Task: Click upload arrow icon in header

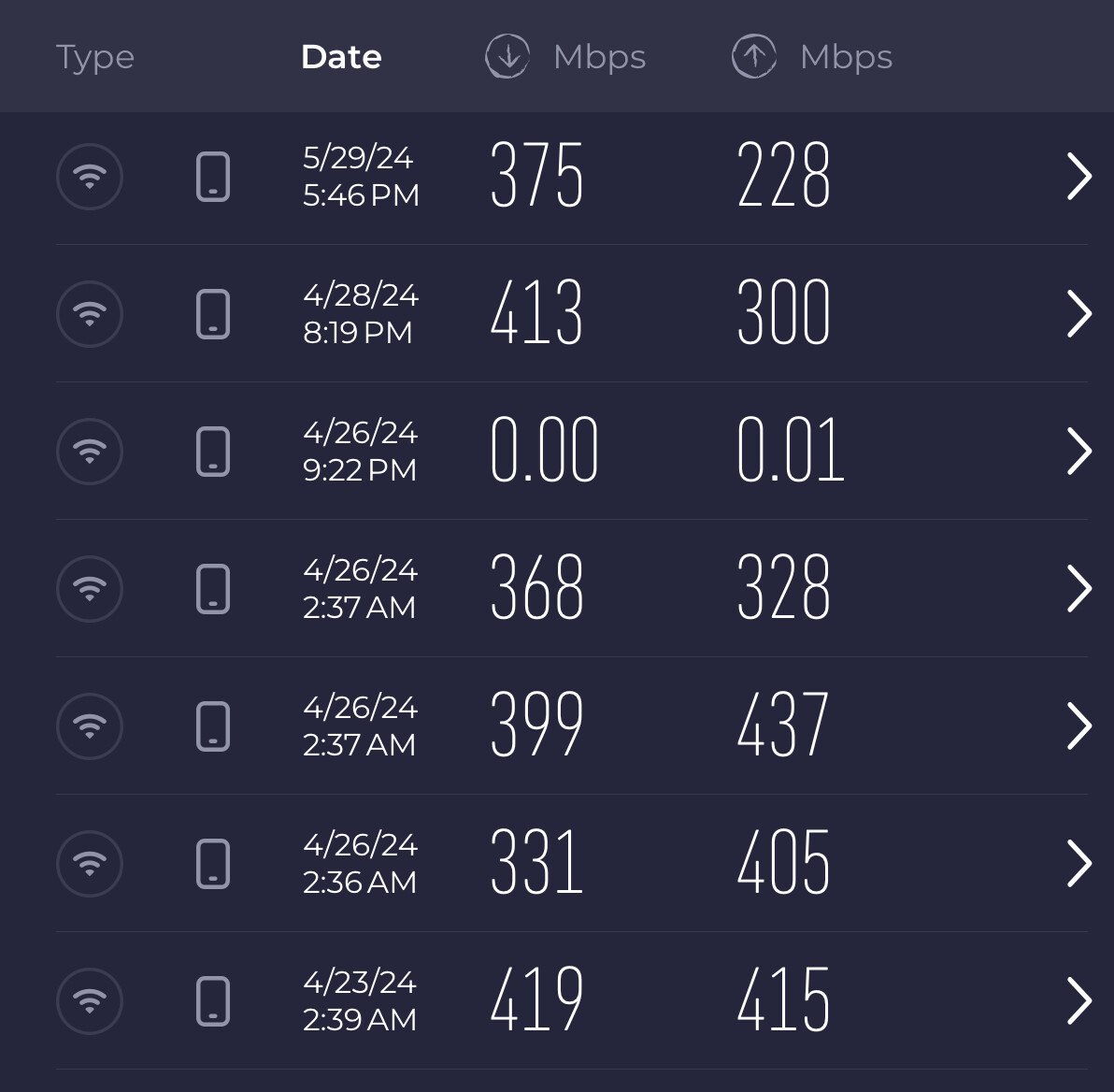Action: tap(754, 57)
